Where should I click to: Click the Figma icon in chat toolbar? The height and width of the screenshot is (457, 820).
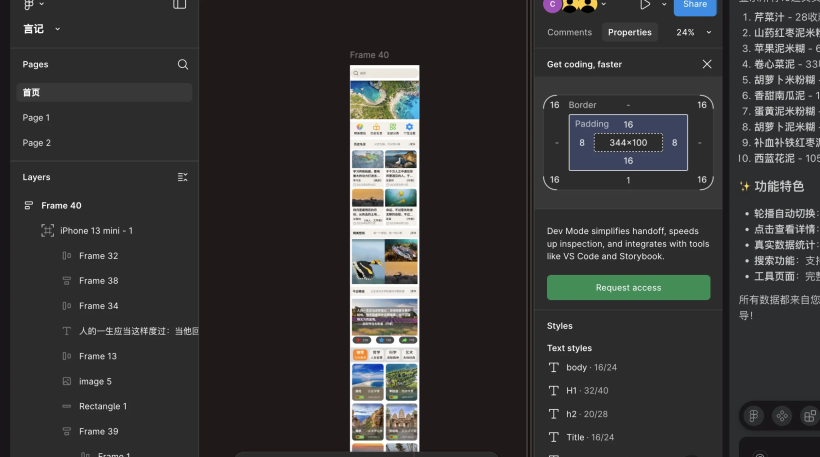[x=754, y=416]
